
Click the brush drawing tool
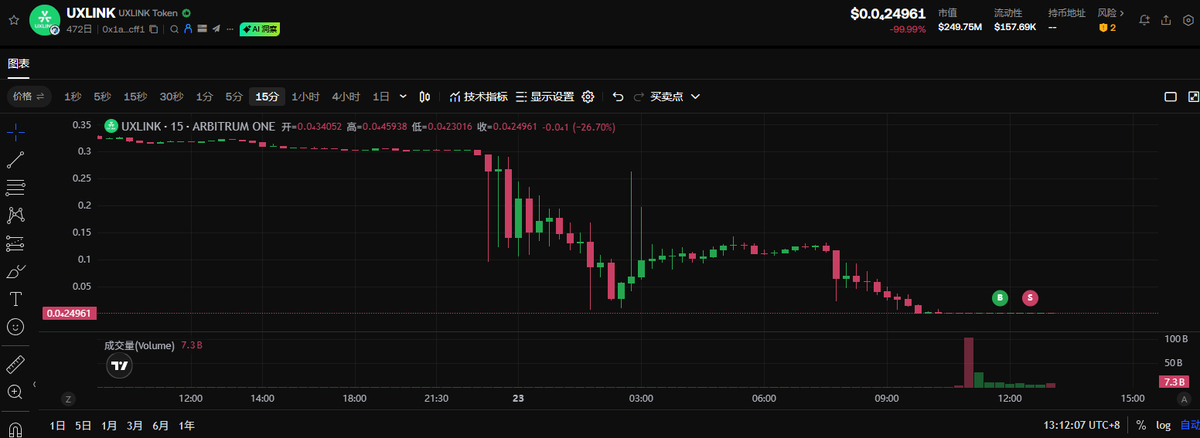click(15, 271)
